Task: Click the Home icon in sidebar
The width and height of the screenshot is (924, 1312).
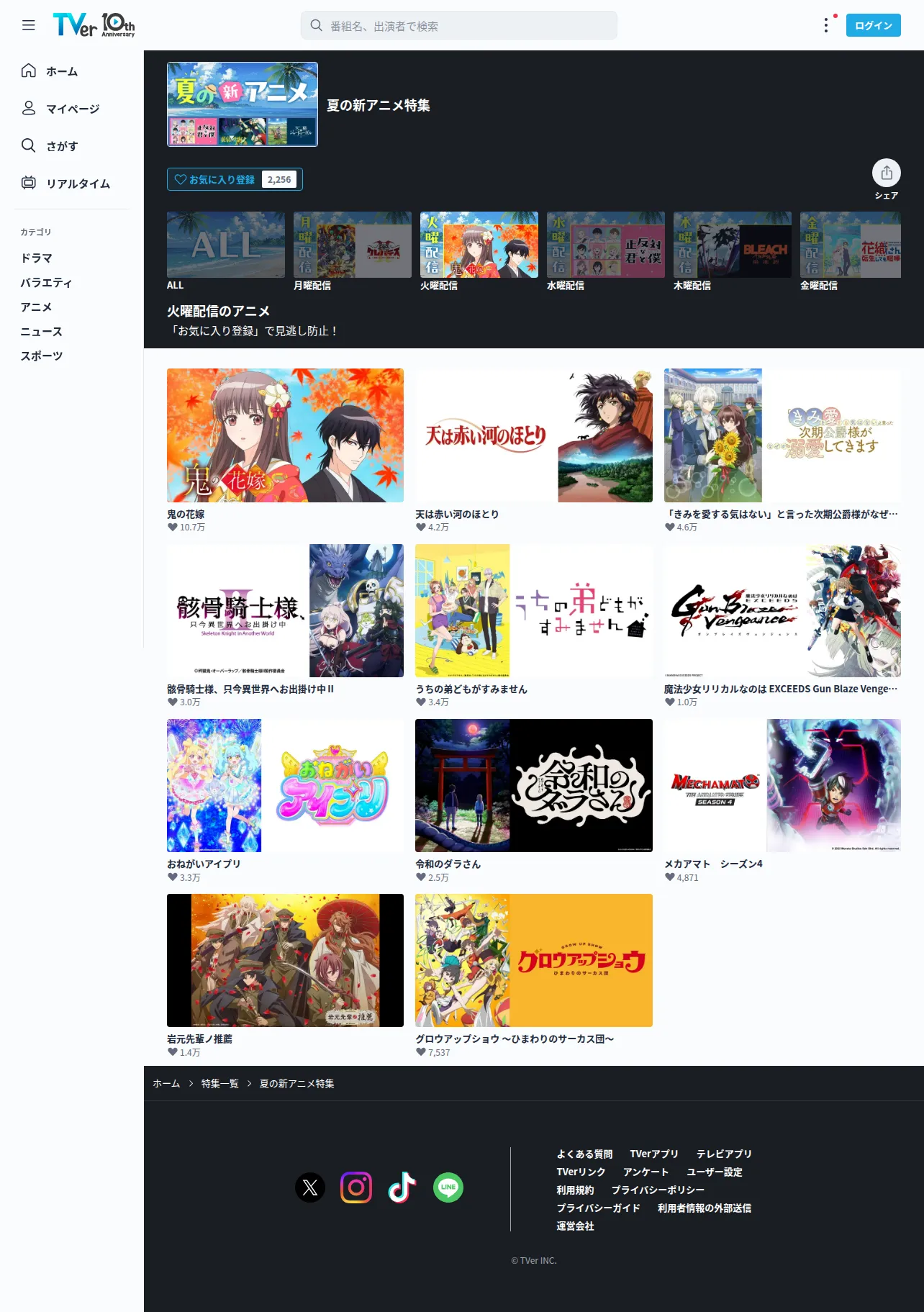Action: [29, 71]
